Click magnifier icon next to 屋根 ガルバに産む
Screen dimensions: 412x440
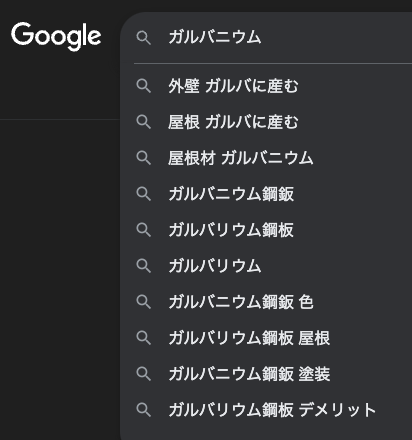pos(144,122)
